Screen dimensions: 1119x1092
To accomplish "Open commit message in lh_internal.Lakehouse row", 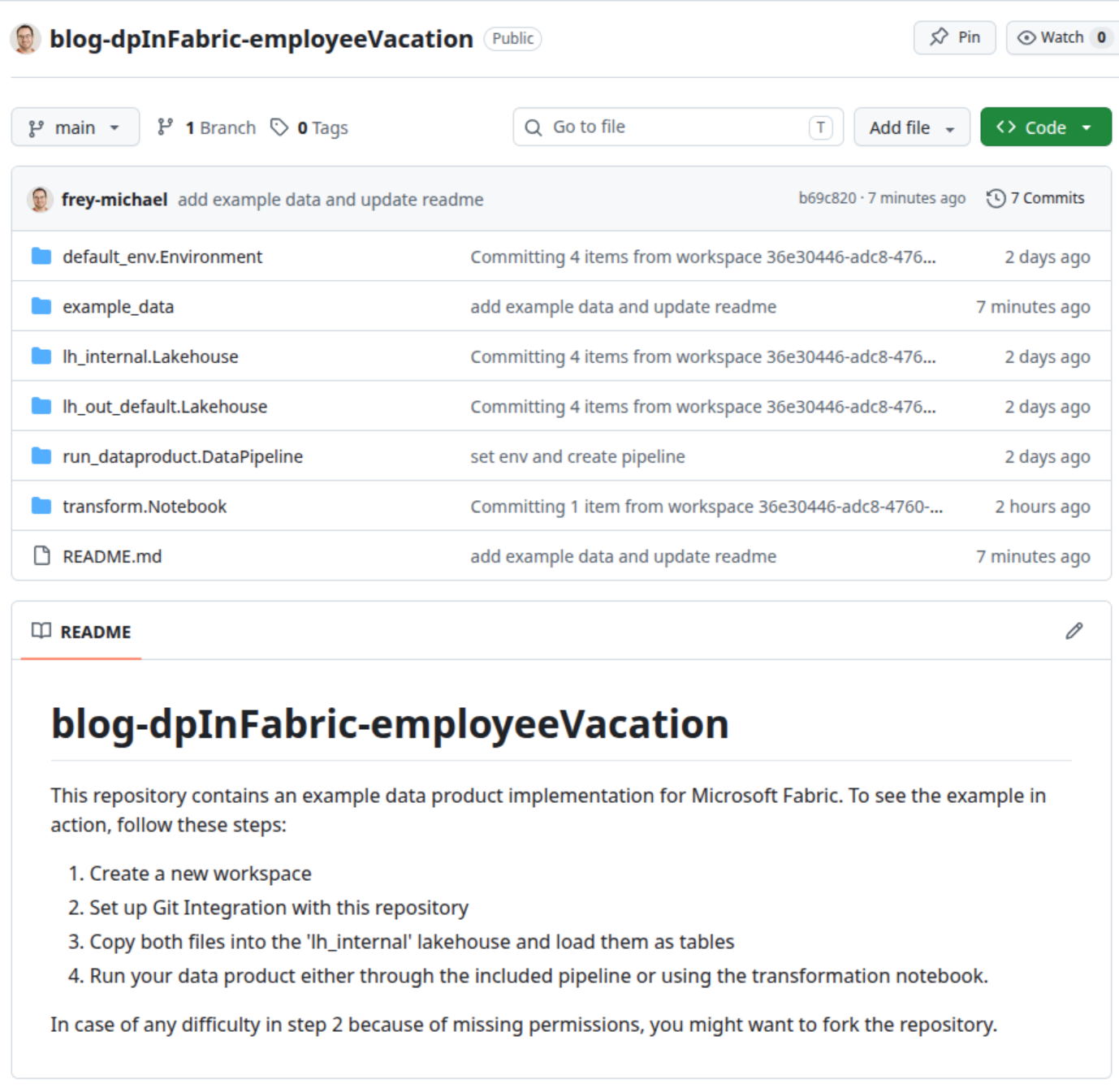I will (703, 356).
